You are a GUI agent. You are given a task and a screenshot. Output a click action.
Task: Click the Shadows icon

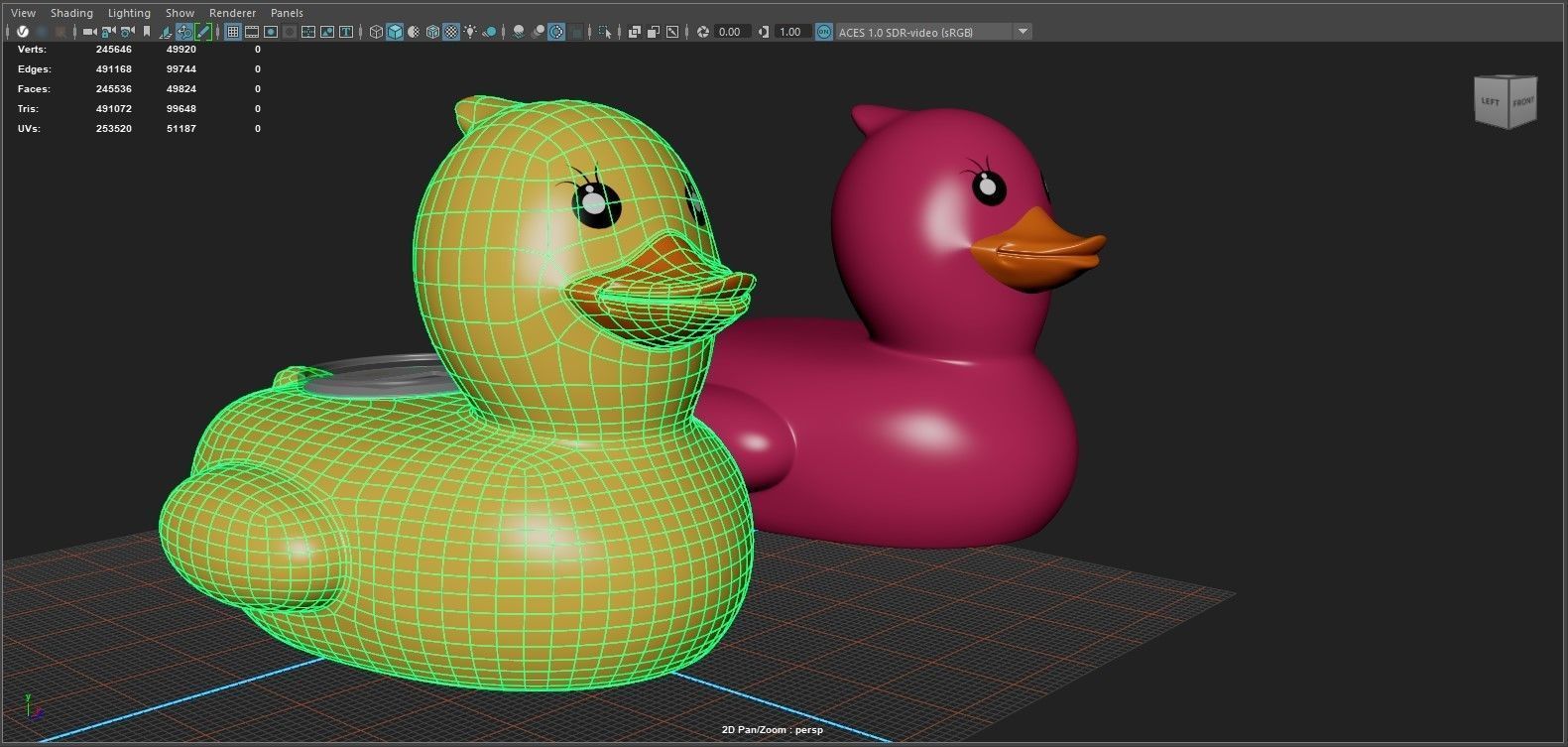489,32
